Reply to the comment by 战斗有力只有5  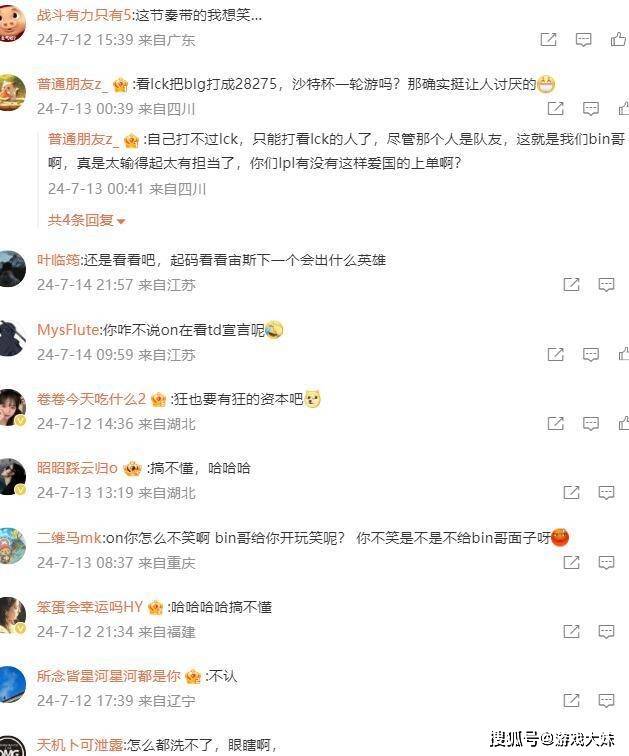[583, 40]
